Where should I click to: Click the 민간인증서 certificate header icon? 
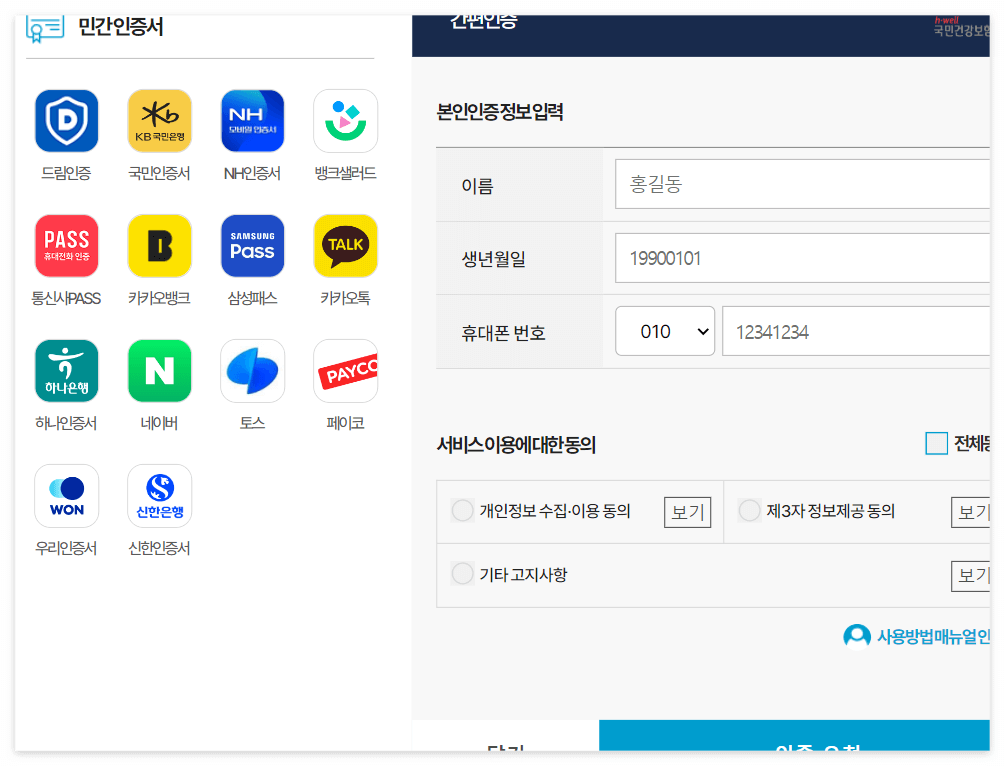pos(45,28)
